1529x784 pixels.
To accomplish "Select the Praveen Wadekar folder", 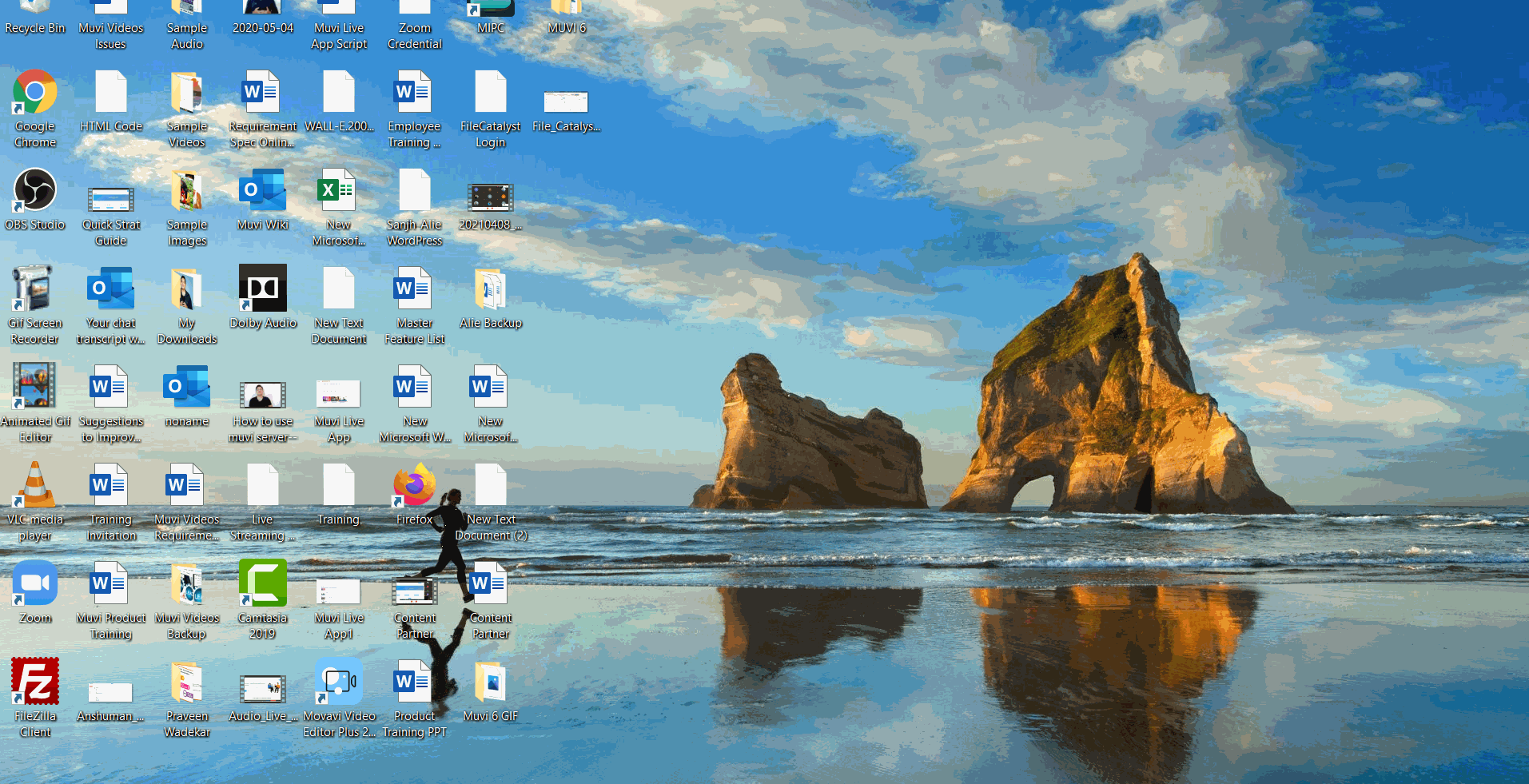I will coord(187,698).
